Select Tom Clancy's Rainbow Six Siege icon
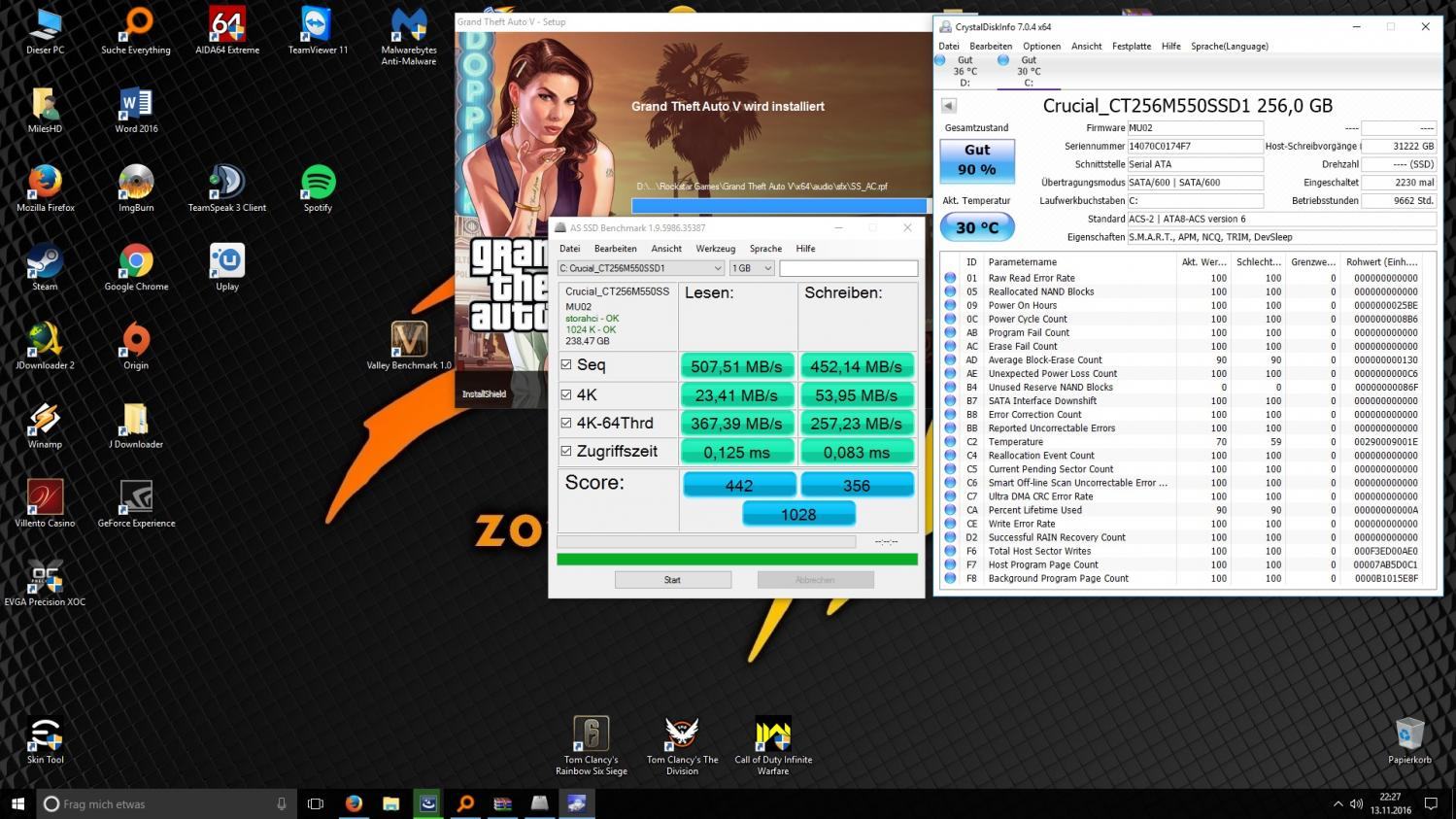 [x=591, y=746]
